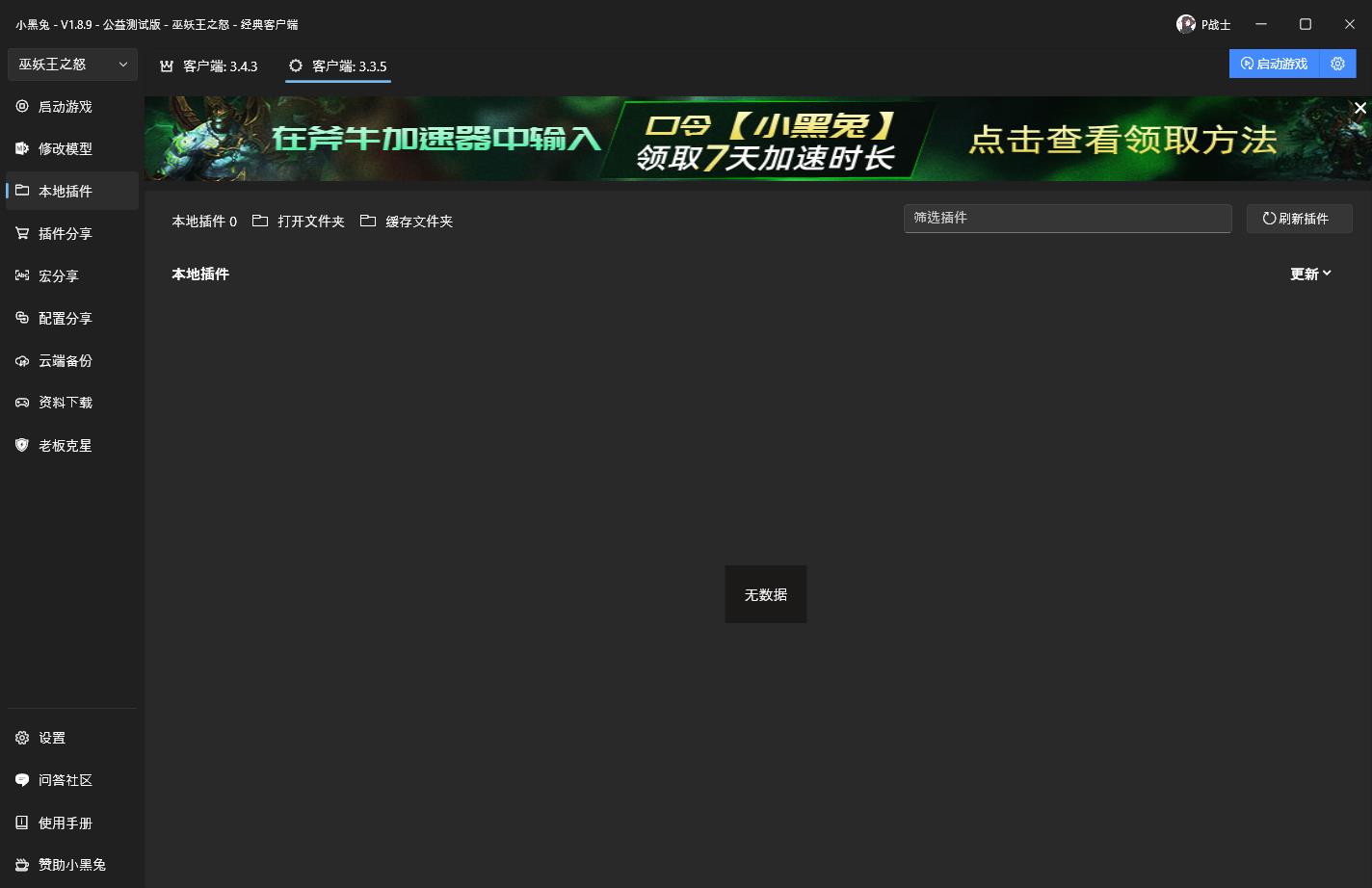Expand the 更新 sort dropdown
Screen dimensions: 1372x888
click(x=1310, y=274)
